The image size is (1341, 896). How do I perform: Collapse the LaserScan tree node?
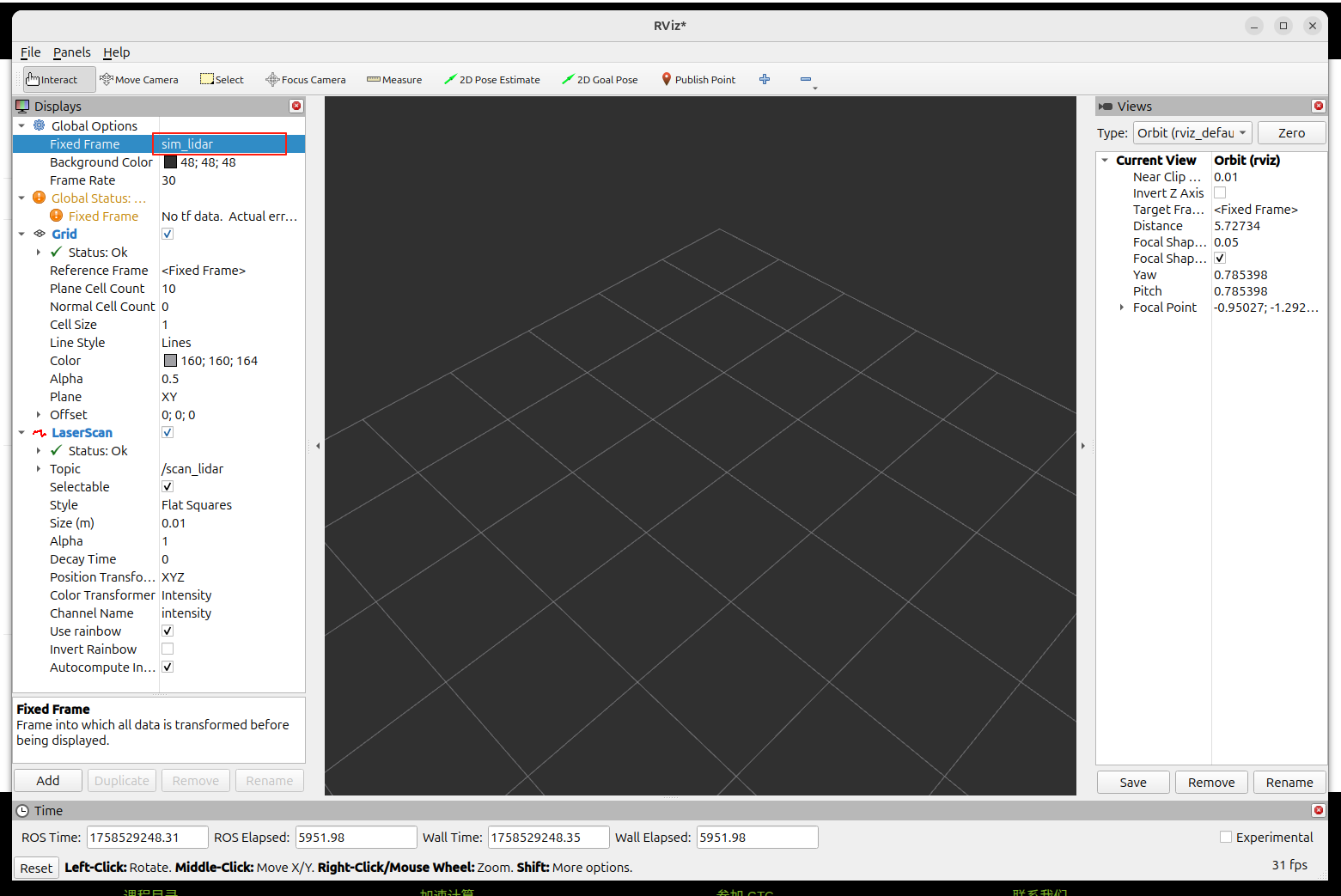point(21,432)
